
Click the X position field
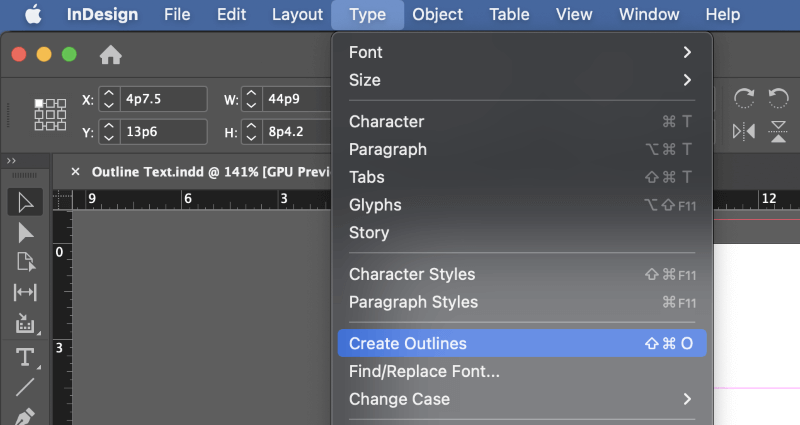tap(163, 98)
